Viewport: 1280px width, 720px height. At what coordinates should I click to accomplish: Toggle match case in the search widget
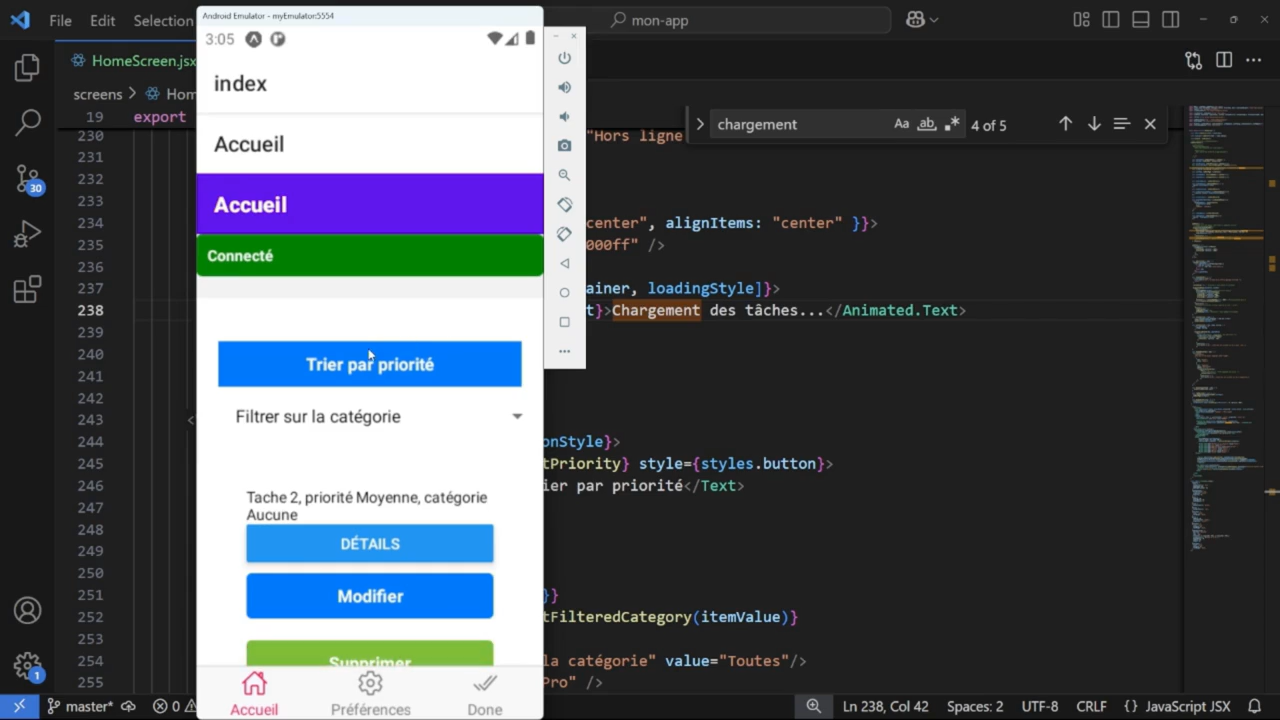click(x=901, y=124)
